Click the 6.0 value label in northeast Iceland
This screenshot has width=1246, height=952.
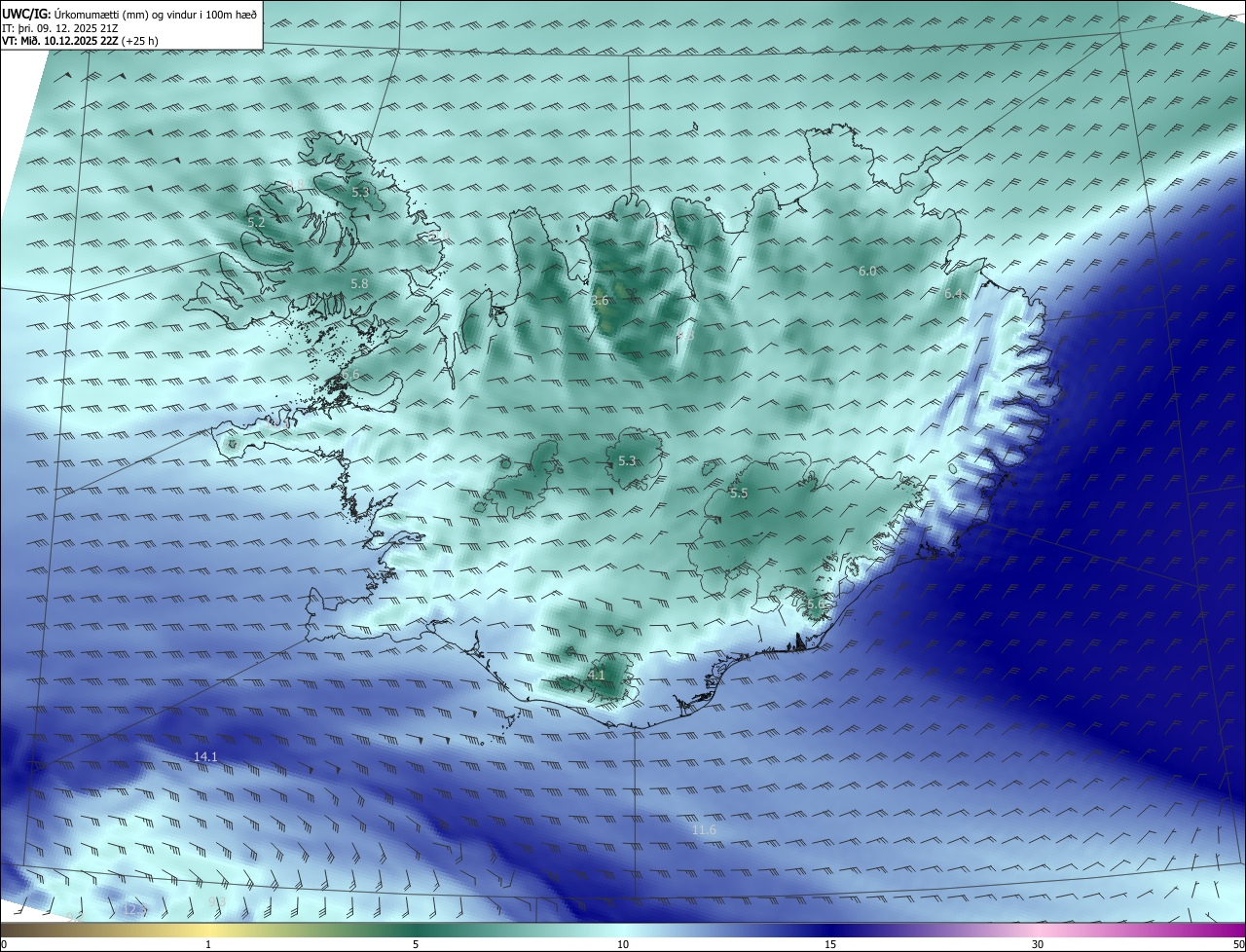(x=867, y=271)
